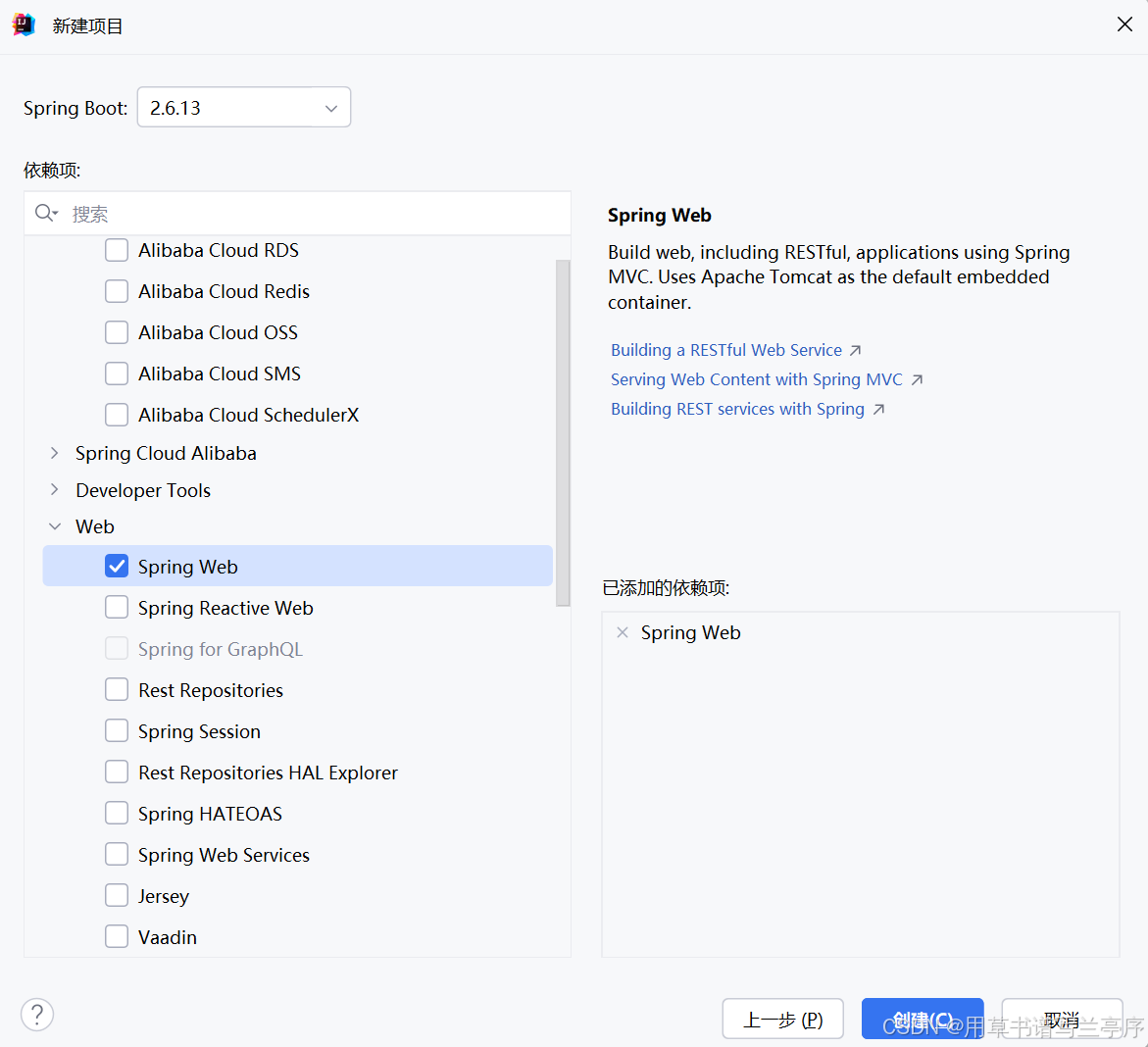Open Building REST services with Spring link
Screen dimensions: 1148x1047
[737, 409]
